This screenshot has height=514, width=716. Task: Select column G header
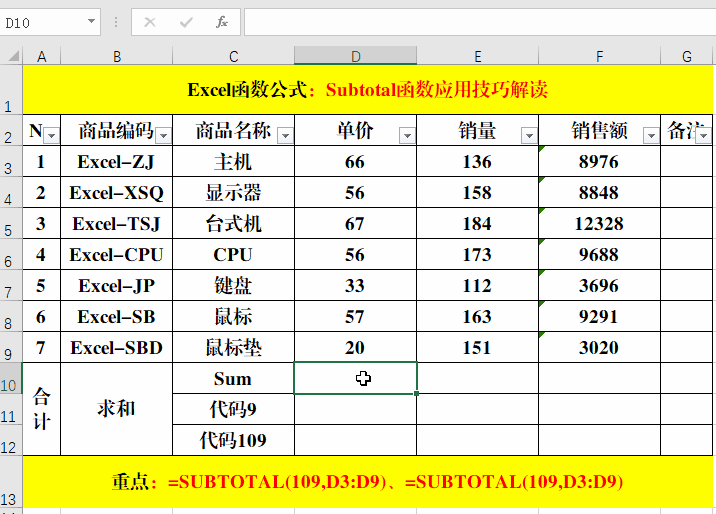point(686,56)
